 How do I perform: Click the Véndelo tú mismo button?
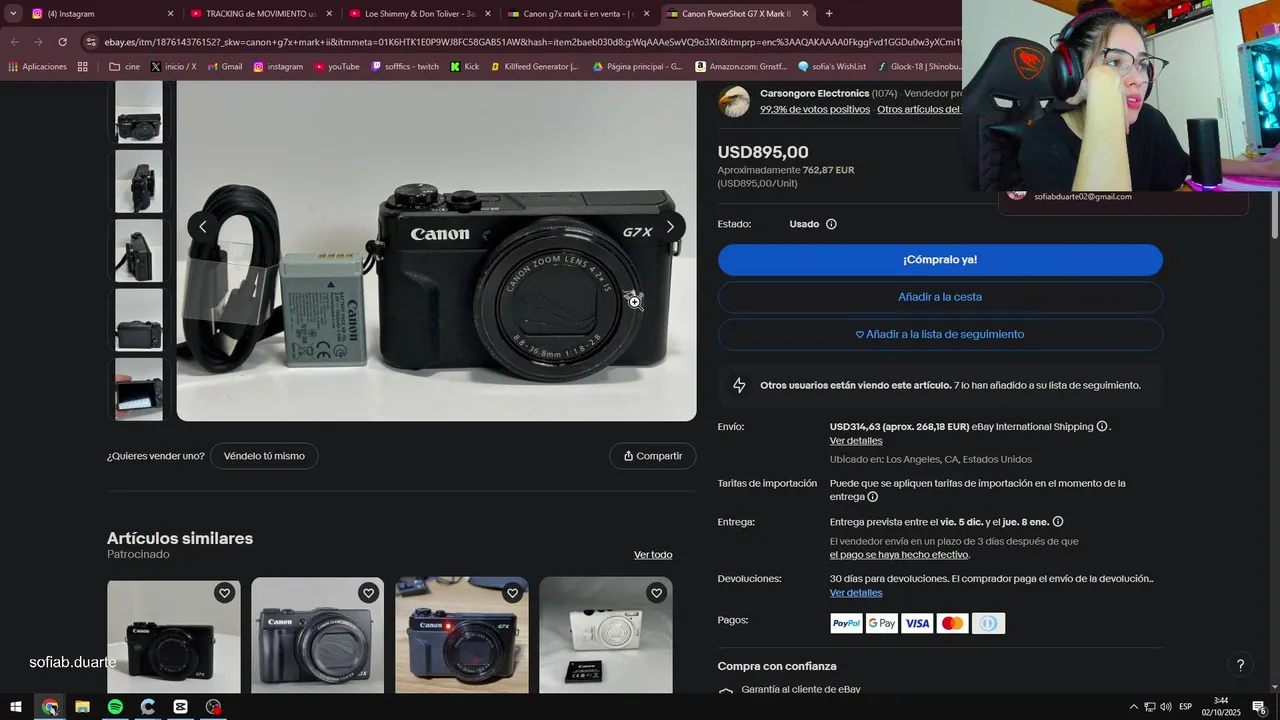264,456
